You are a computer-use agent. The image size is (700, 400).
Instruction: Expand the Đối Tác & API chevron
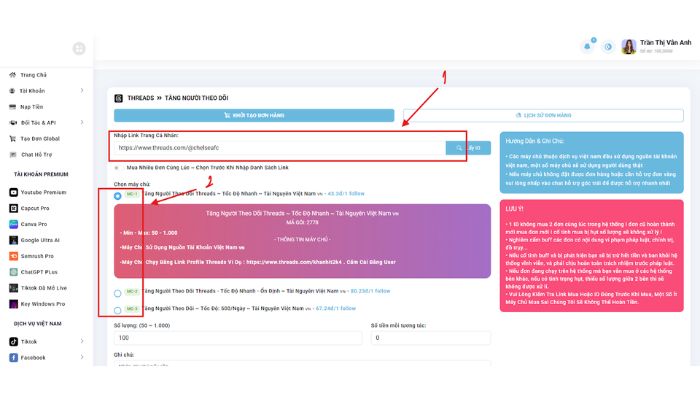point(82,122)
